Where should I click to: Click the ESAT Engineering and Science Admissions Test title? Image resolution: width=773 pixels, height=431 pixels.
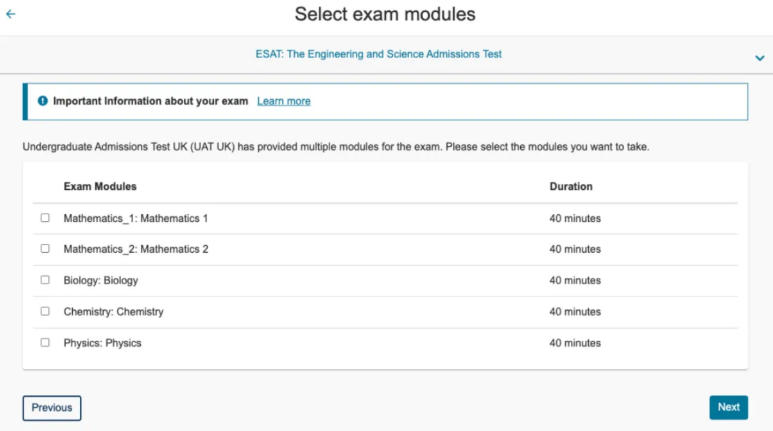click(379, 54)
